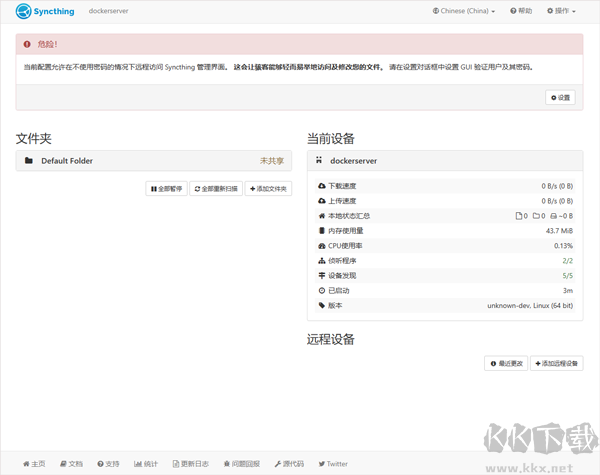This screenshot has height=475, width=600.
Task: Click the 5/5 discovery value
Action: [568, 276]
